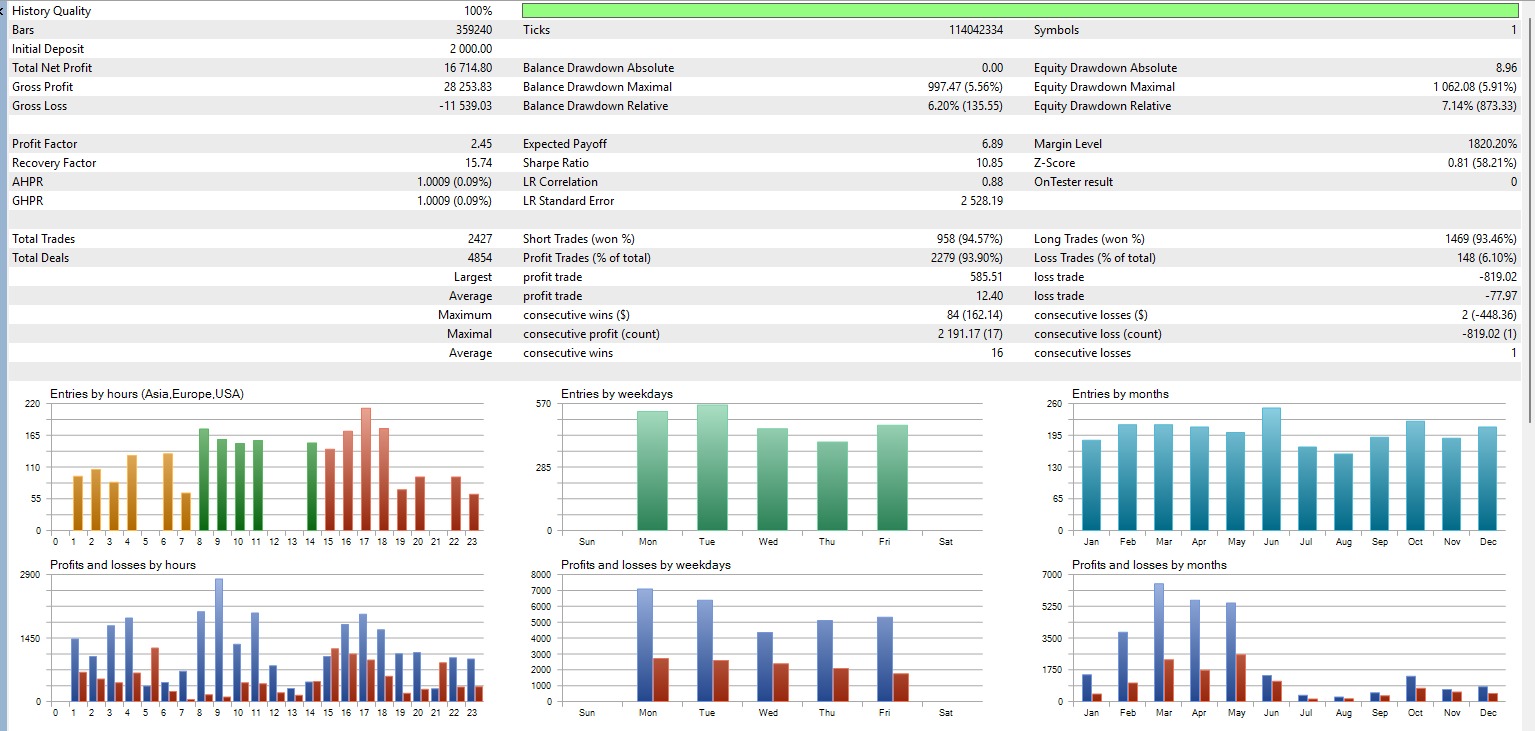Select the Total Trades value 2427
The width and height of the screenshot is (1535, 731).
[x=480, y=239]
